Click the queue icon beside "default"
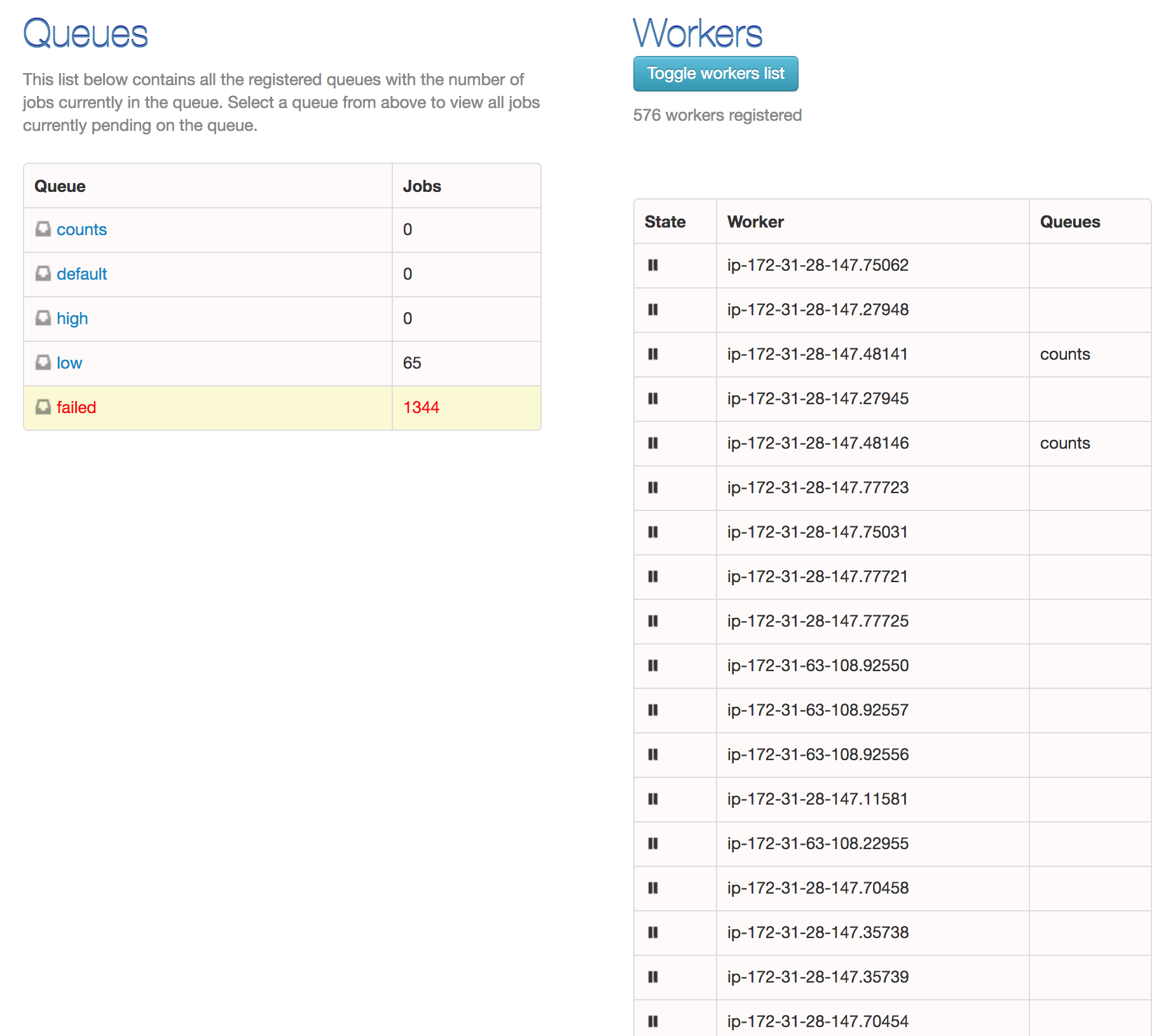 [43, 274]
